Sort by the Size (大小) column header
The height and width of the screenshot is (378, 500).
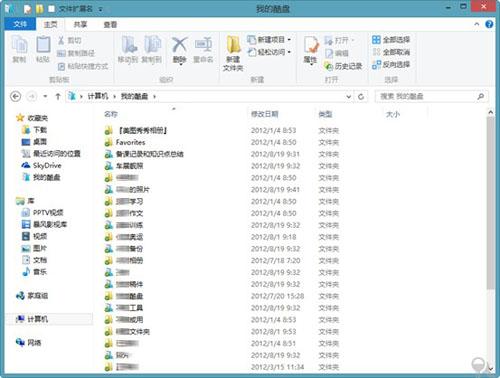click(393, 114)
